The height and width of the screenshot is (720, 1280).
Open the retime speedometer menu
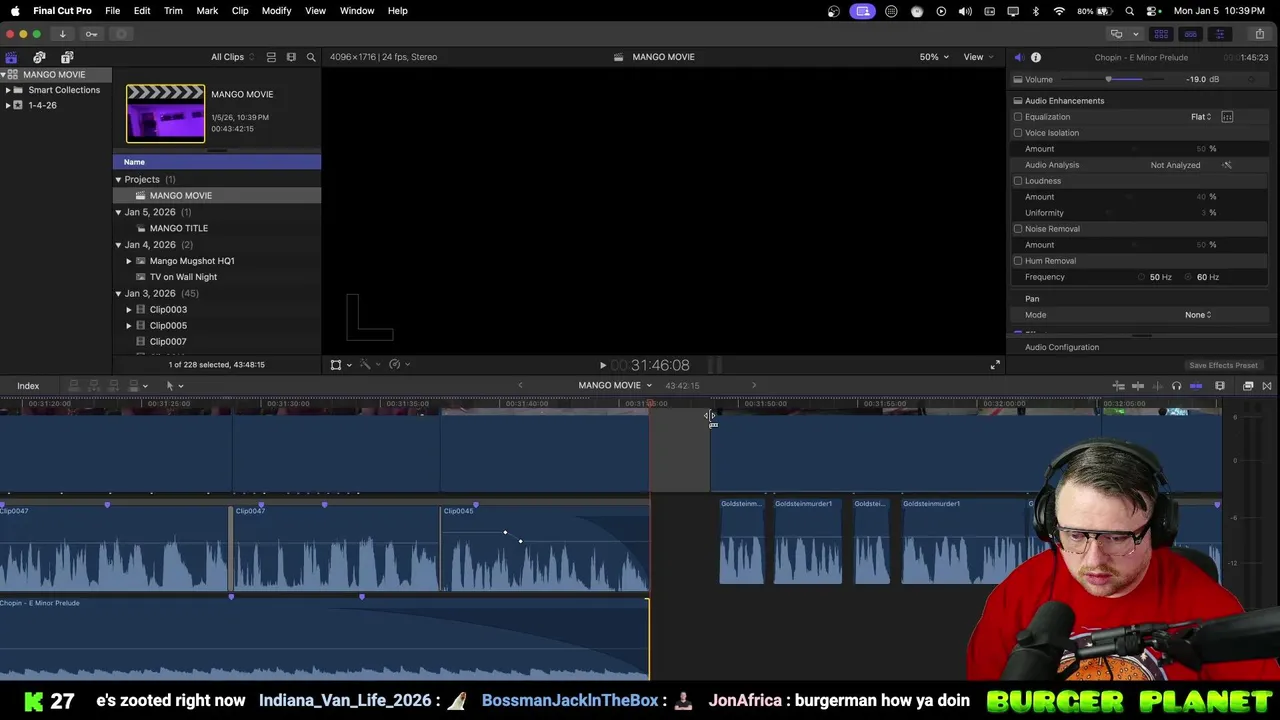pos(399,365)
